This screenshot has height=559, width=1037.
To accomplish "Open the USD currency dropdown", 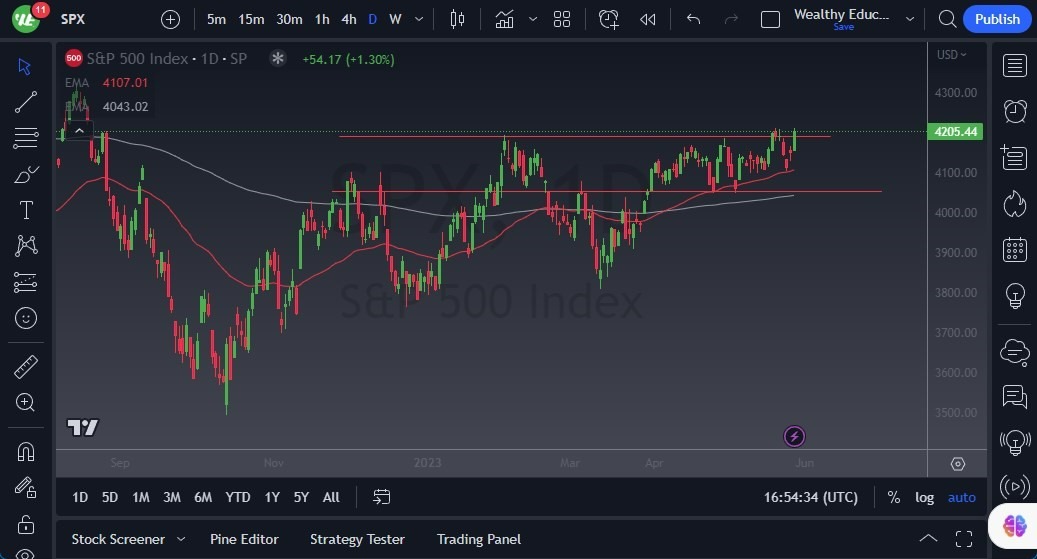I will tap(951, 55).
